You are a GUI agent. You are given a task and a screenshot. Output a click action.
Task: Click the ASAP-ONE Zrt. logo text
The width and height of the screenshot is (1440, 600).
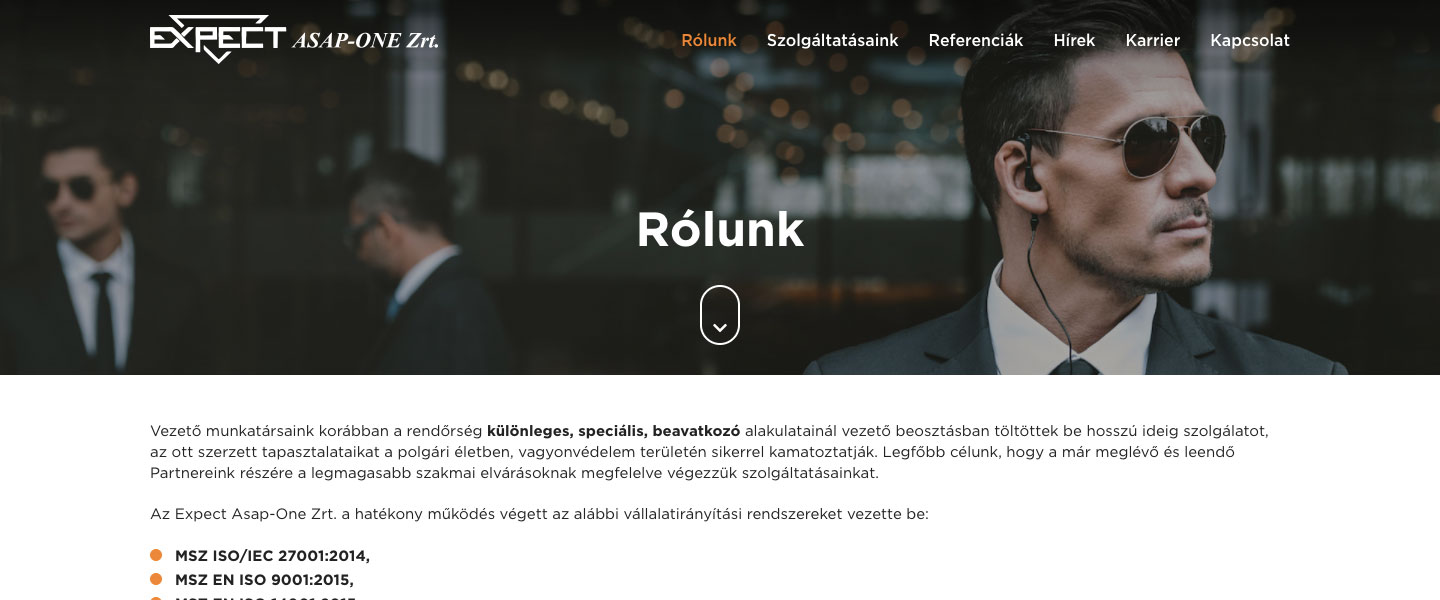click(x=365, y=41)
